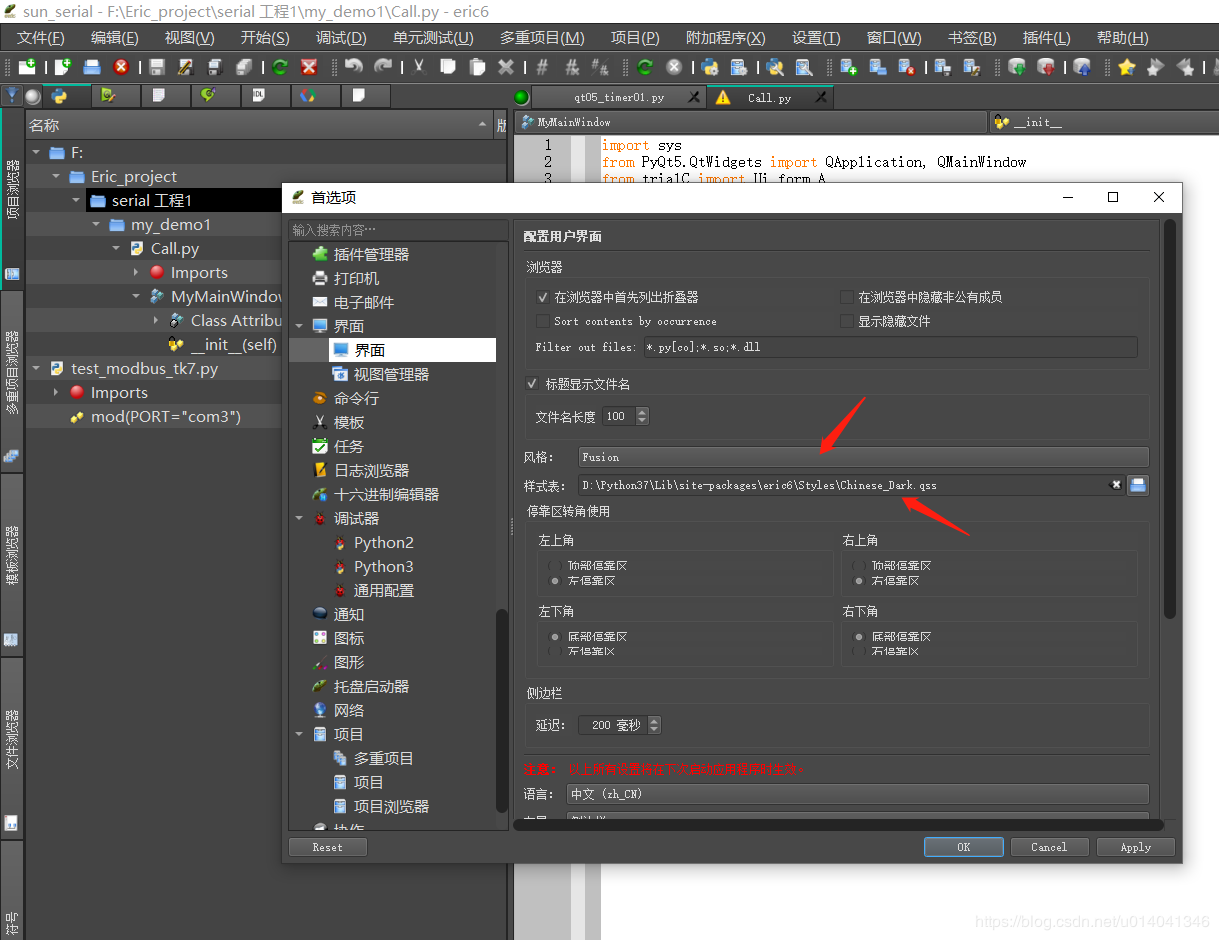Expand Imports under Call.py
This screenshot has width=1219, height=940.
click(136, 272)
